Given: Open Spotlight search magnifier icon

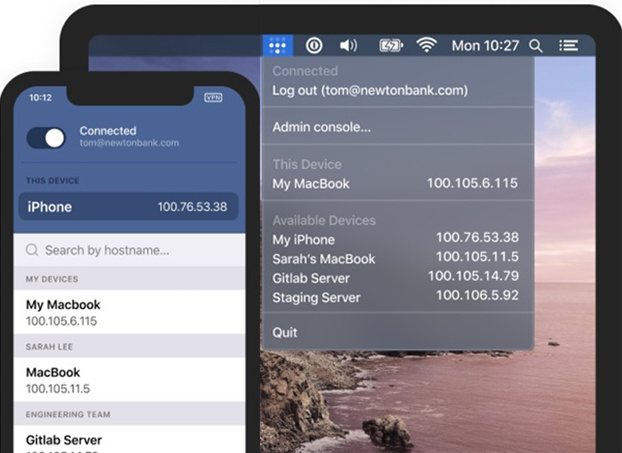Looking at the screenshot, I should click(536, 46).
